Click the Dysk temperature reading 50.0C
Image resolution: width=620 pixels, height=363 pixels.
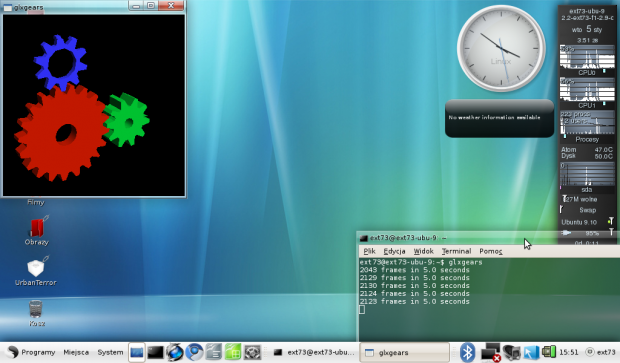pos(587,156)
